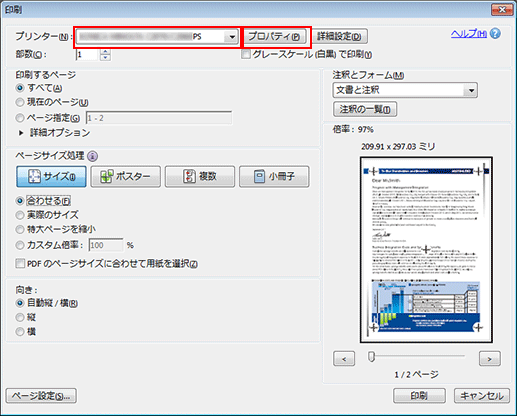The image size is (517, 416).
Task: Go to previous preview page
Action: 344,359
